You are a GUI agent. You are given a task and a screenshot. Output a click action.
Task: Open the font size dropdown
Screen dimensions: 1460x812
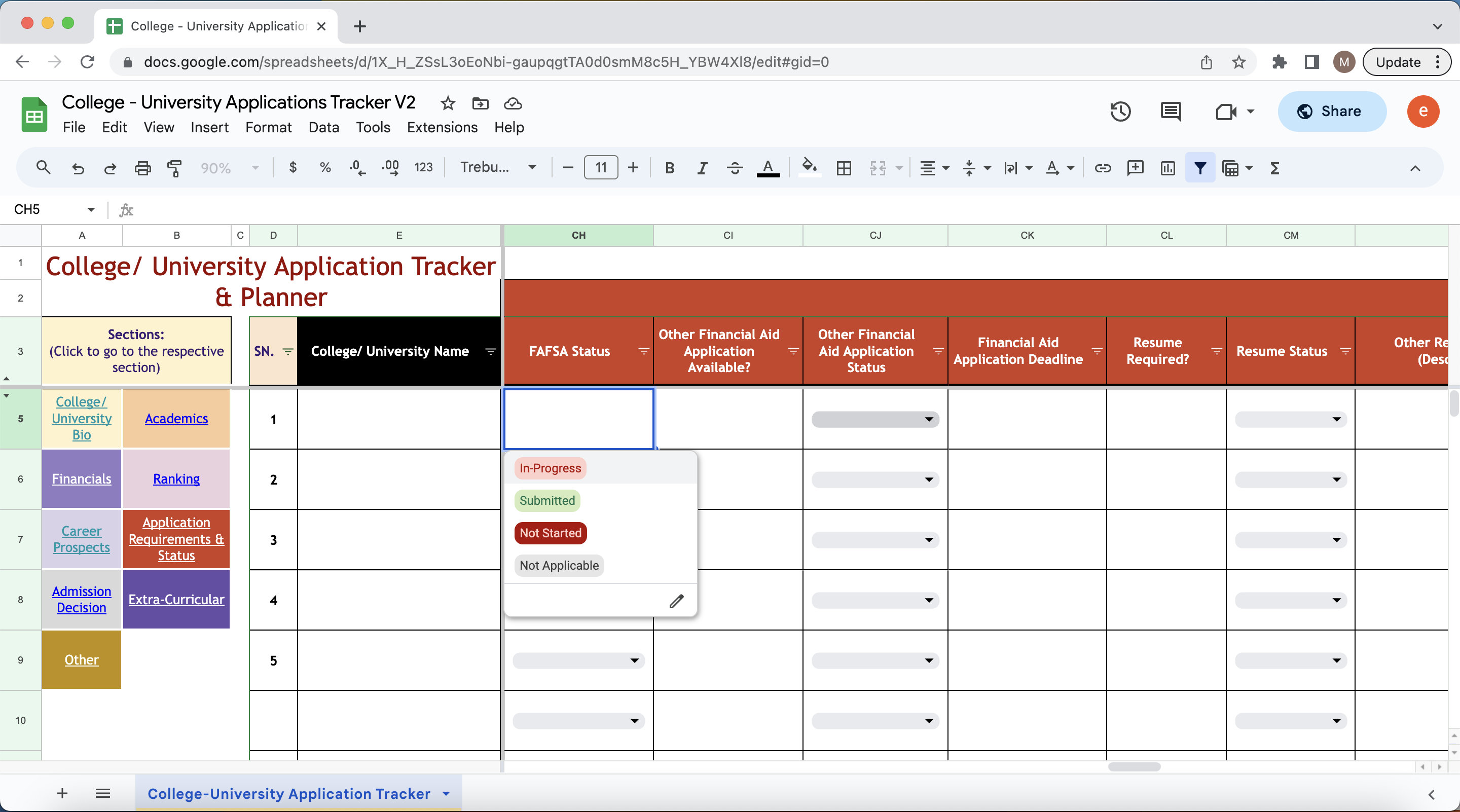pyautogui.click(x=600, y=167)
